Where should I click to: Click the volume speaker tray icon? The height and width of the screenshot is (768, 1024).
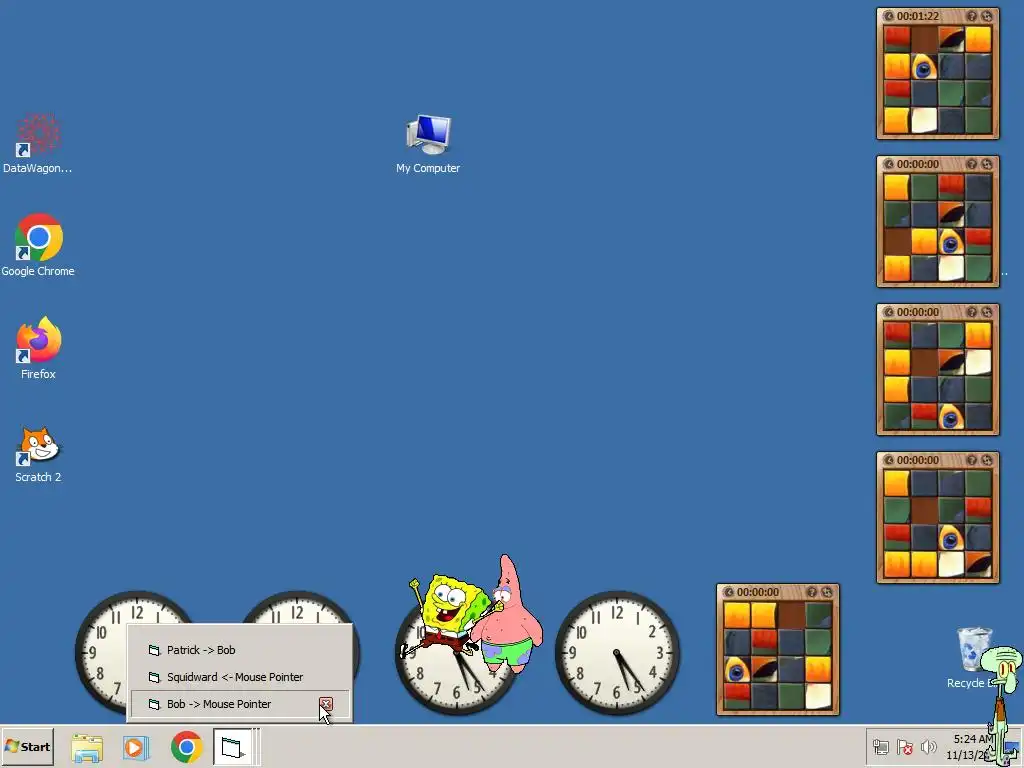click(928, 747)
